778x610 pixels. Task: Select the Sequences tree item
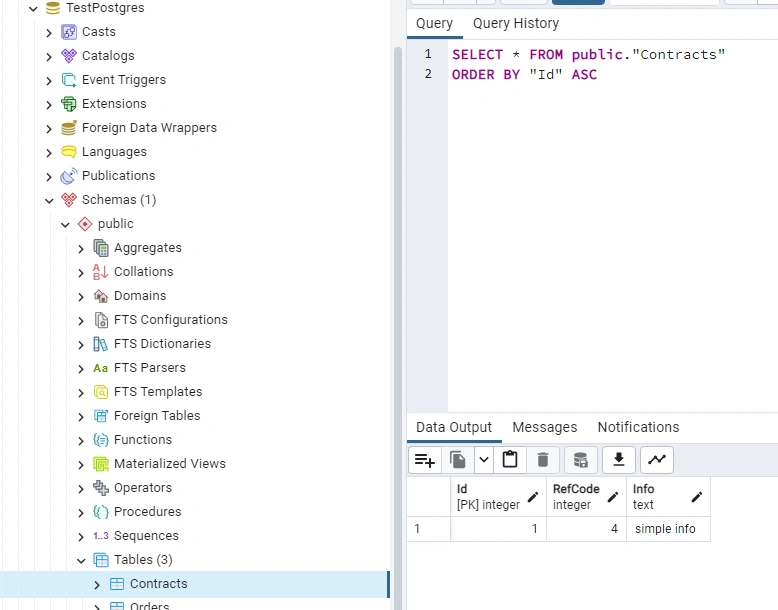click(x=146, y=536)
